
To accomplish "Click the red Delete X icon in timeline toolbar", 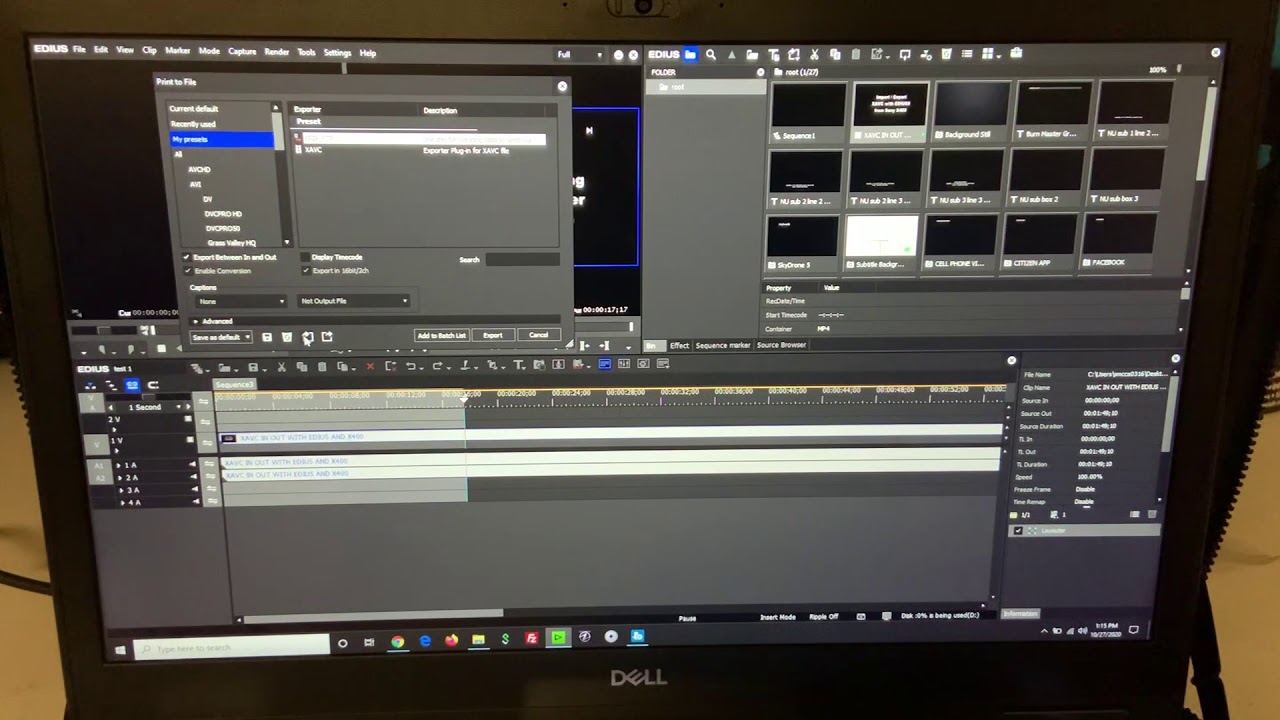I will (x=370, y=366).
